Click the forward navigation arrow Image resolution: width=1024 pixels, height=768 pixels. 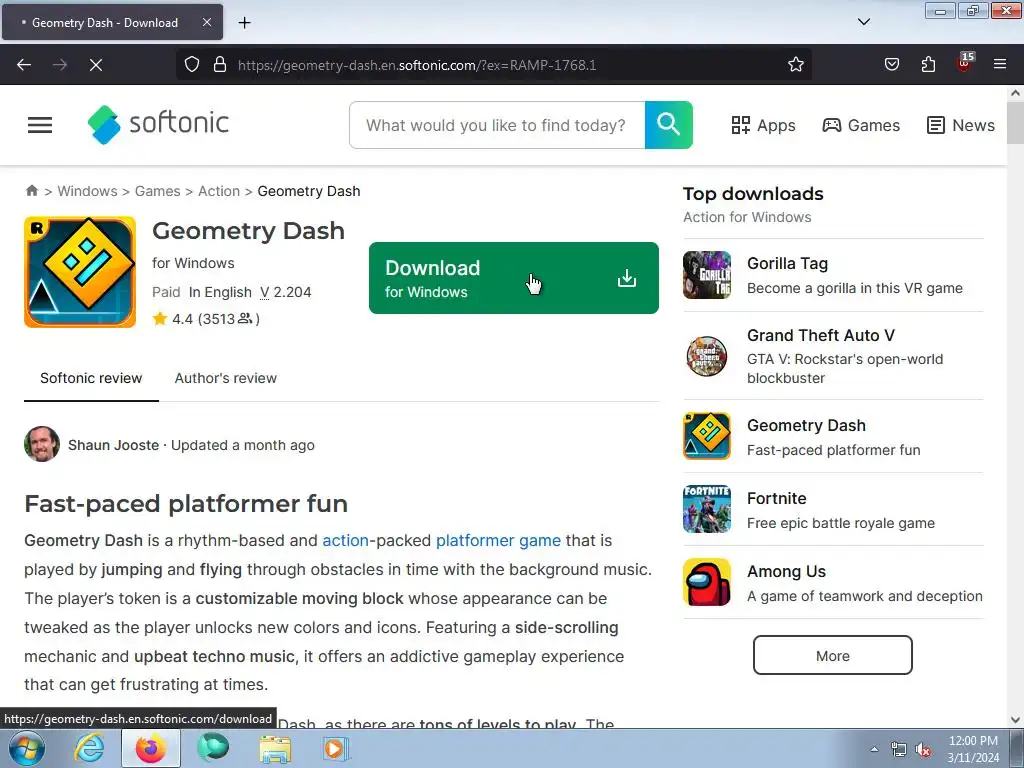pos(60,65)
